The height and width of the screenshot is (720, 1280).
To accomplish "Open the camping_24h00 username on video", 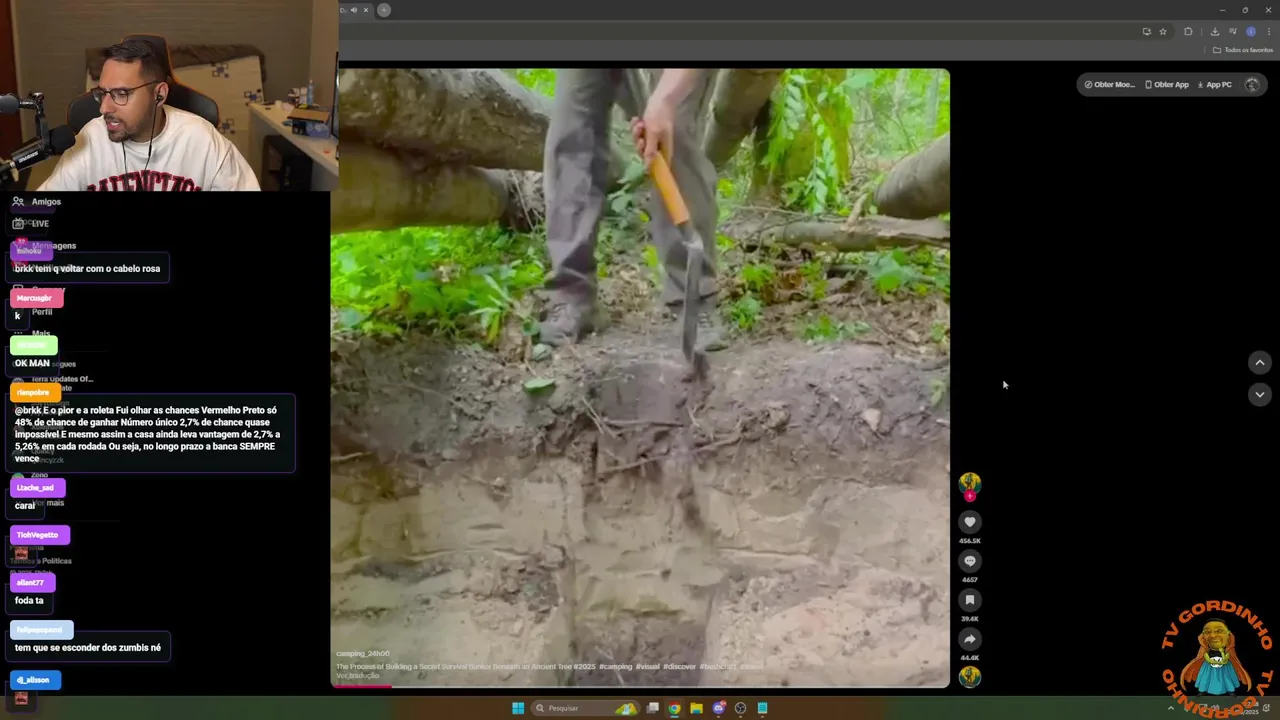I will [362, 654].
